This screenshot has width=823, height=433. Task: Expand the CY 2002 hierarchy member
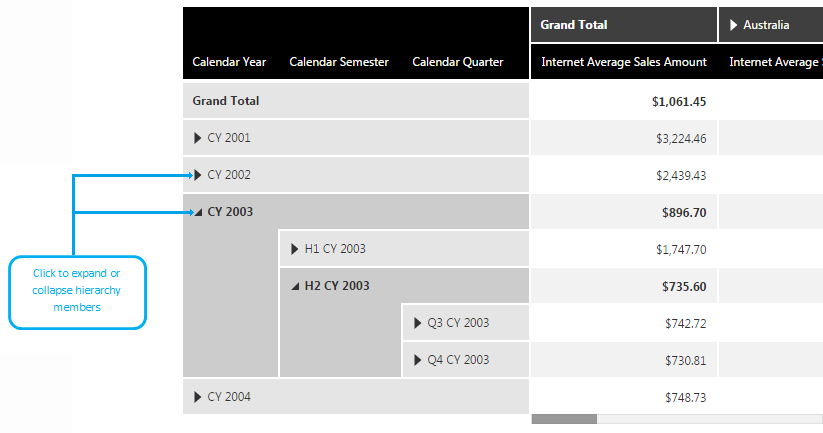tap(197, 175)
